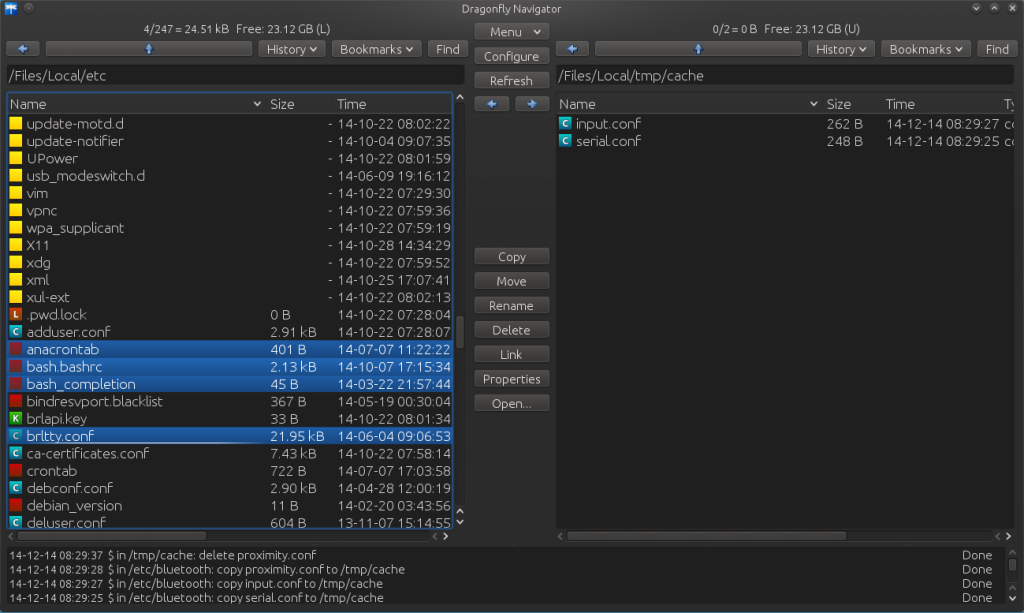Screen dimensions: 1024x613
Task: Click the left panel vertical scrollbar handle
Action: [x=460, y=332]
